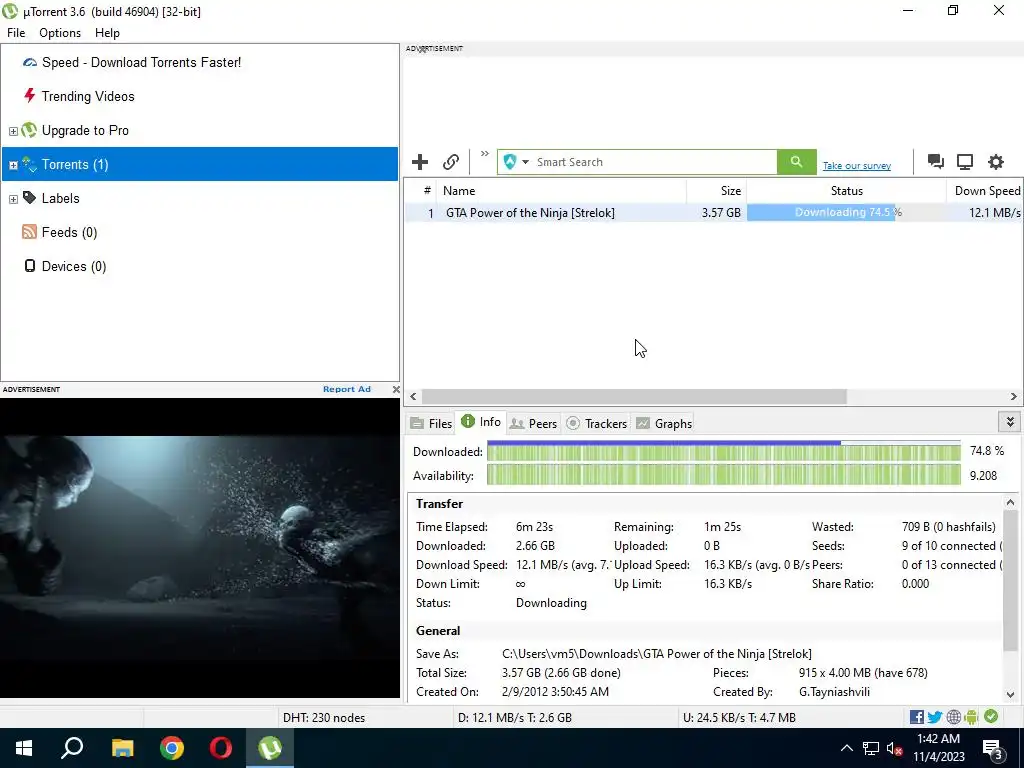1024x768 pixels.
Task: Click the uTorrent taskbar icon
Action: 270,748
